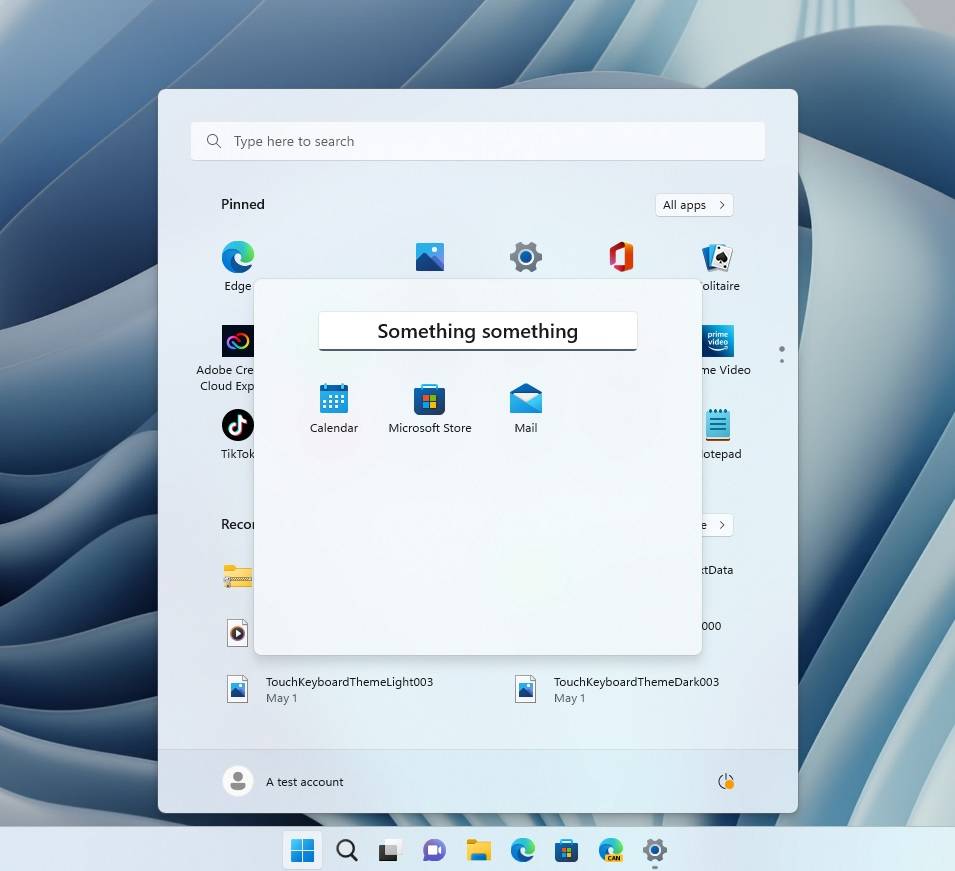Open Windows Search from the taskbar

[347, 850]
